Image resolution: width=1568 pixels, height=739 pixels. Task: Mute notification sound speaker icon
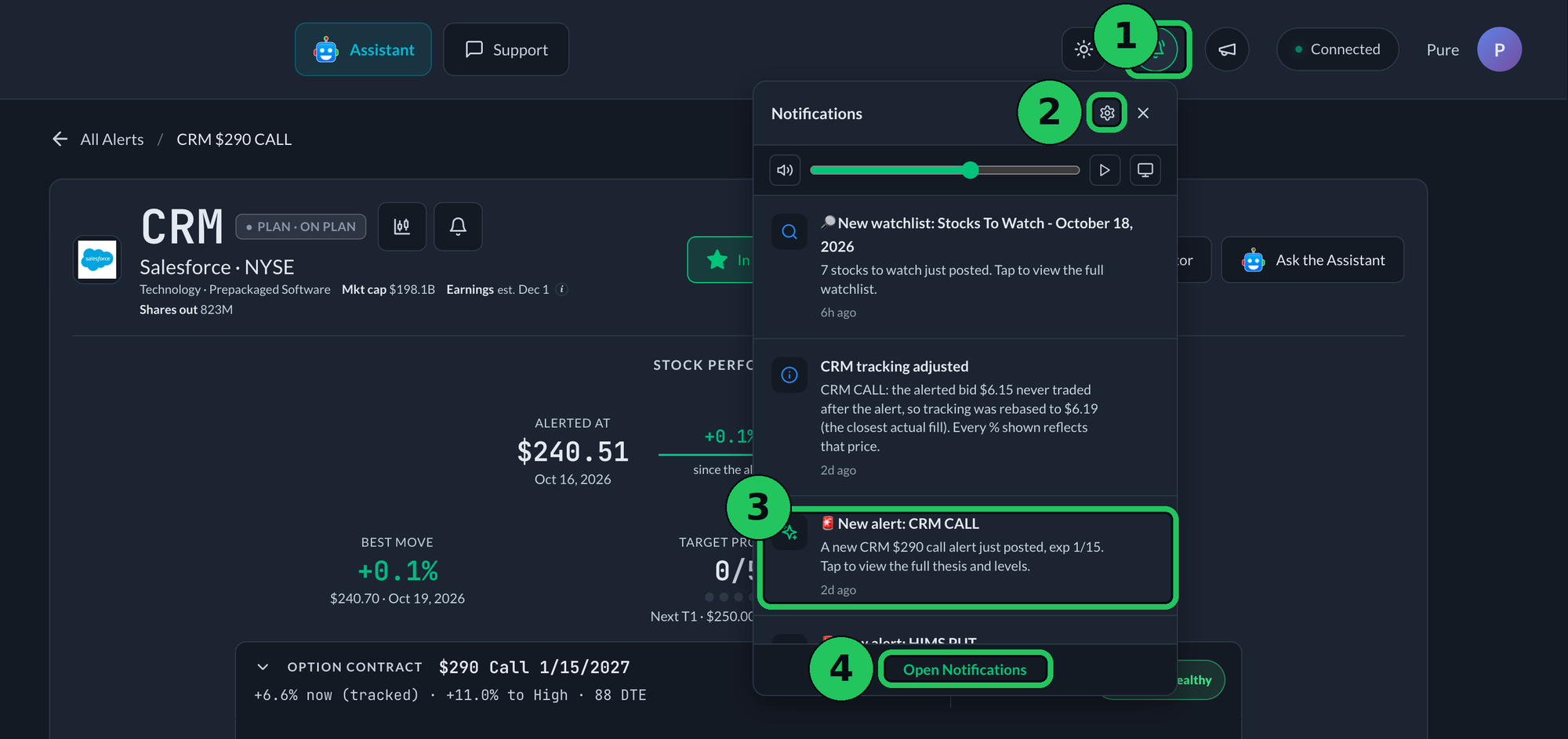pos(785,170)
